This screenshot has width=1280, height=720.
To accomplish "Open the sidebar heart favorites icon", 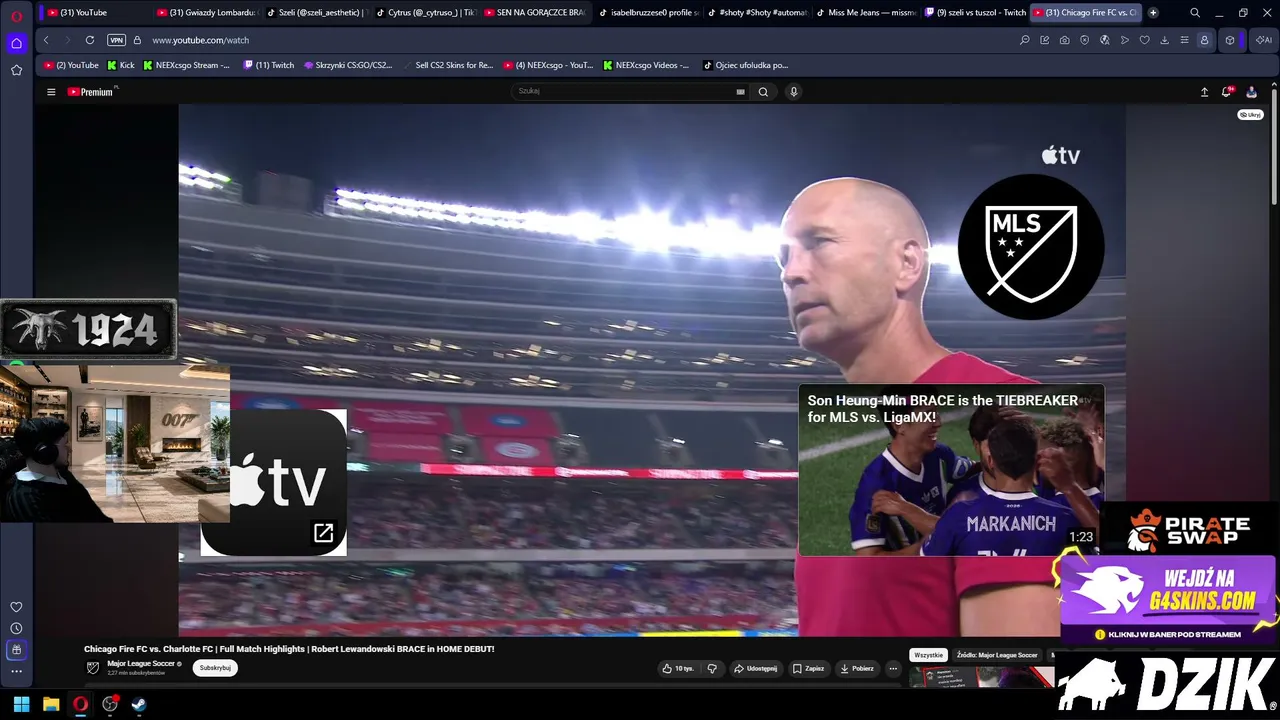I will [16, 607].
